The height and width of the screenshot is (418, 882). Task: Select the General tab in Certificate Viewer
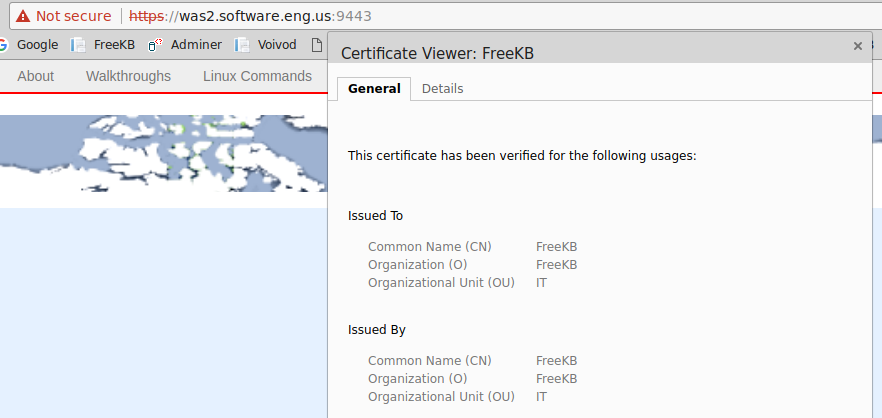(374, 89)
